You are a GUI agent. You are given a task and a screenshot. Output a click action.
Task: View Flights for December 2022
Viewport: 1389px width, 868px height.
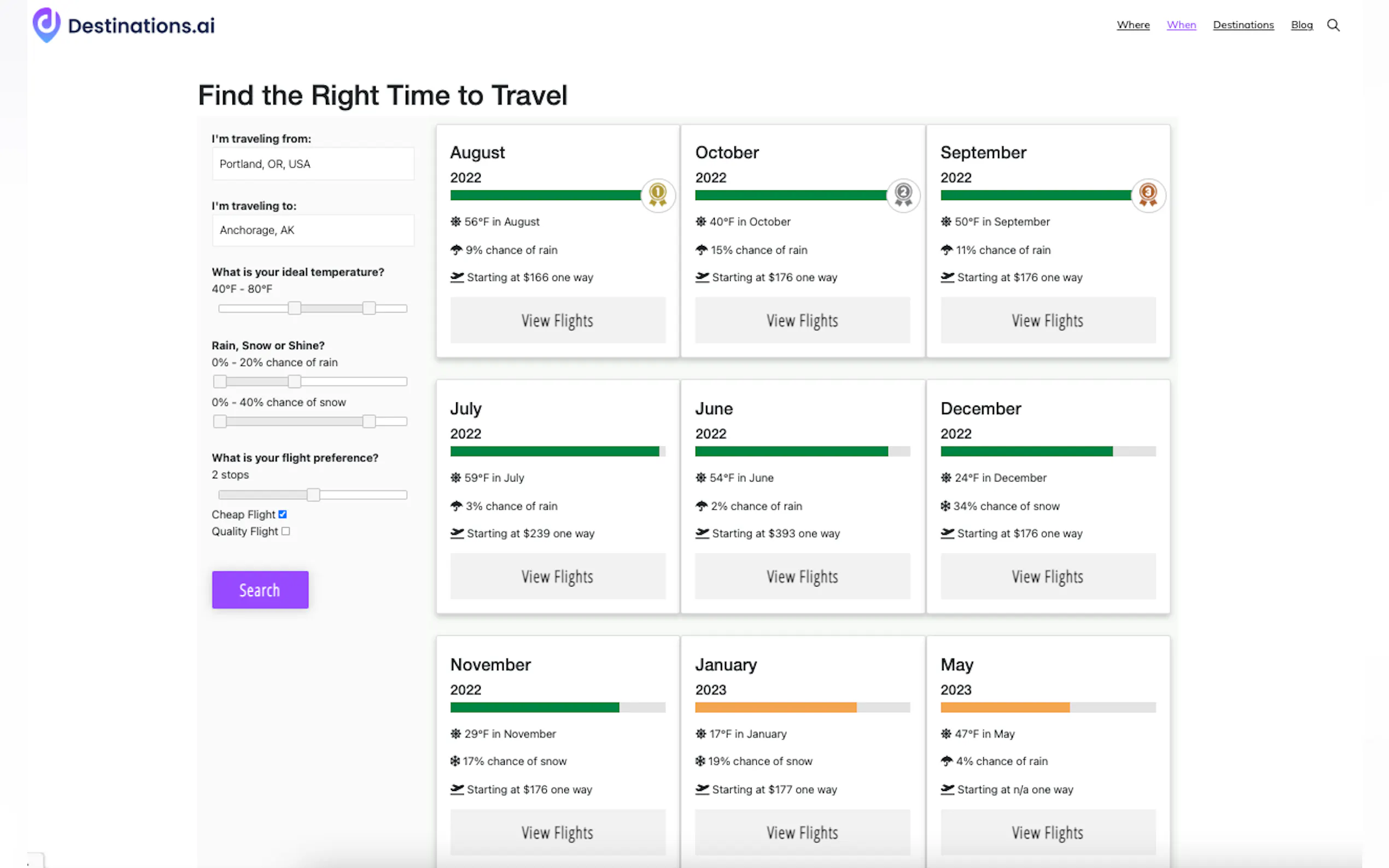tap(1047, 576)
